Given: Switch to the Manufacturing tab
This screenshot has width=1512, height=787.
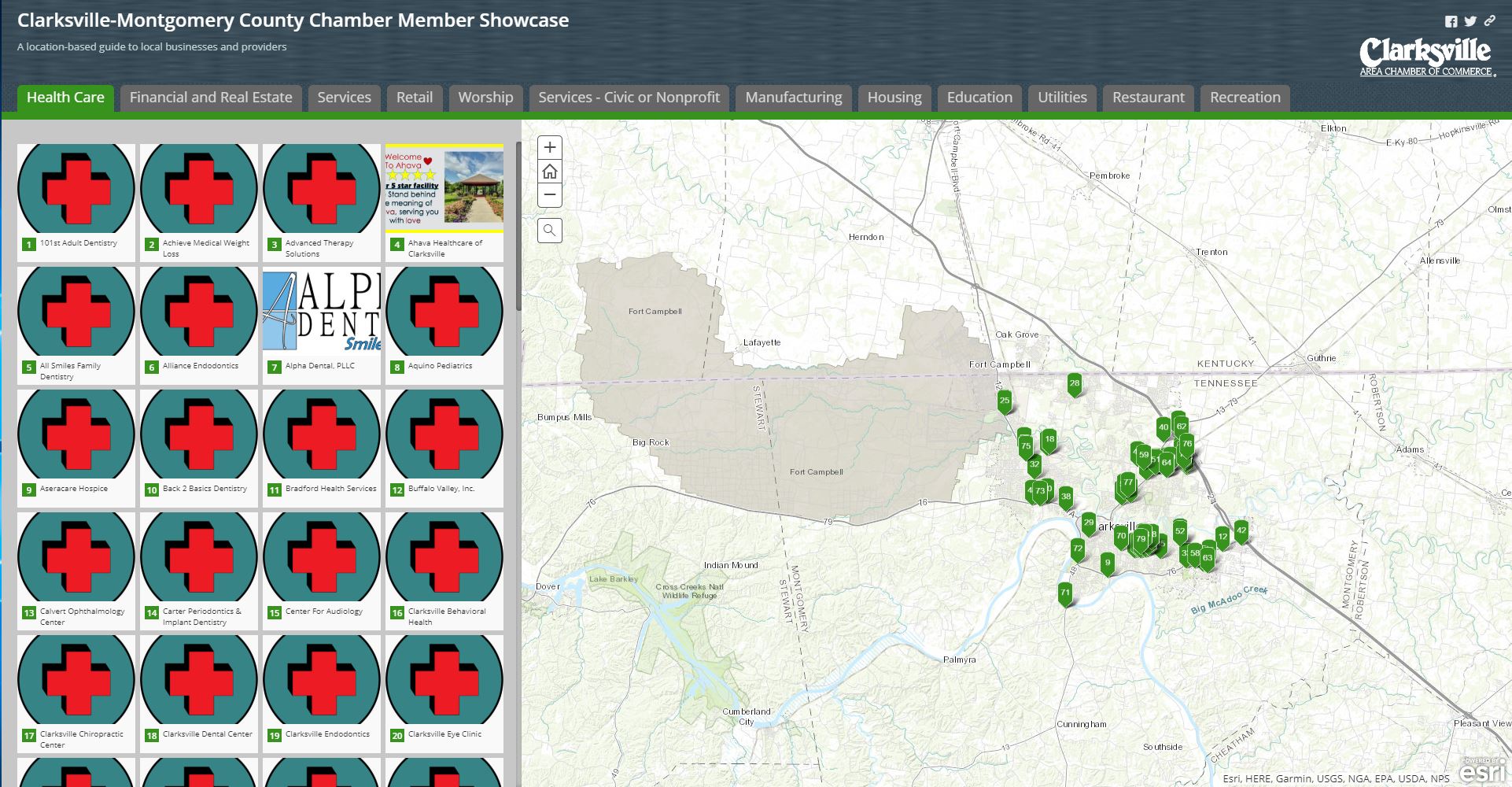Looking at the screenshot, I should [794, 98].
